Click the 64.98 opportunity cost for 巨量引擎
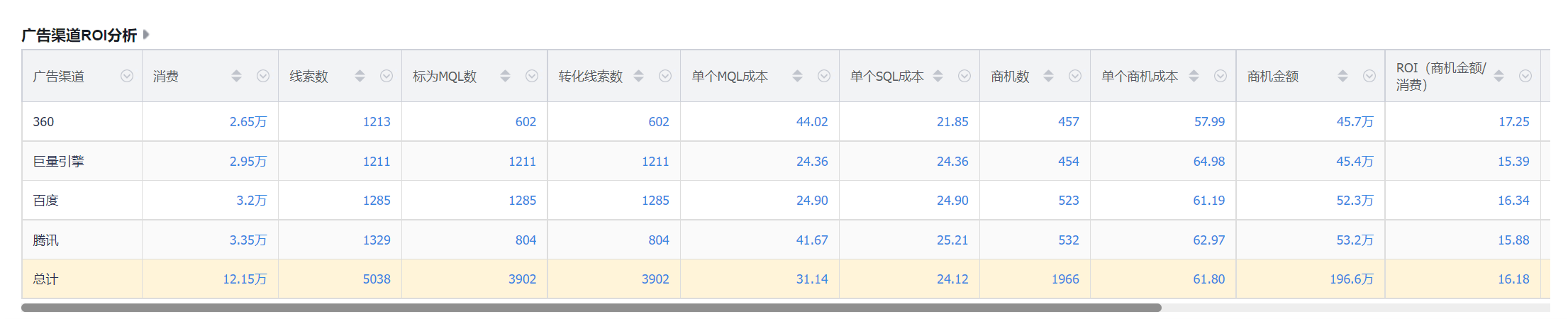Viewport: 1568px width, 319px height. [1209, 162]
